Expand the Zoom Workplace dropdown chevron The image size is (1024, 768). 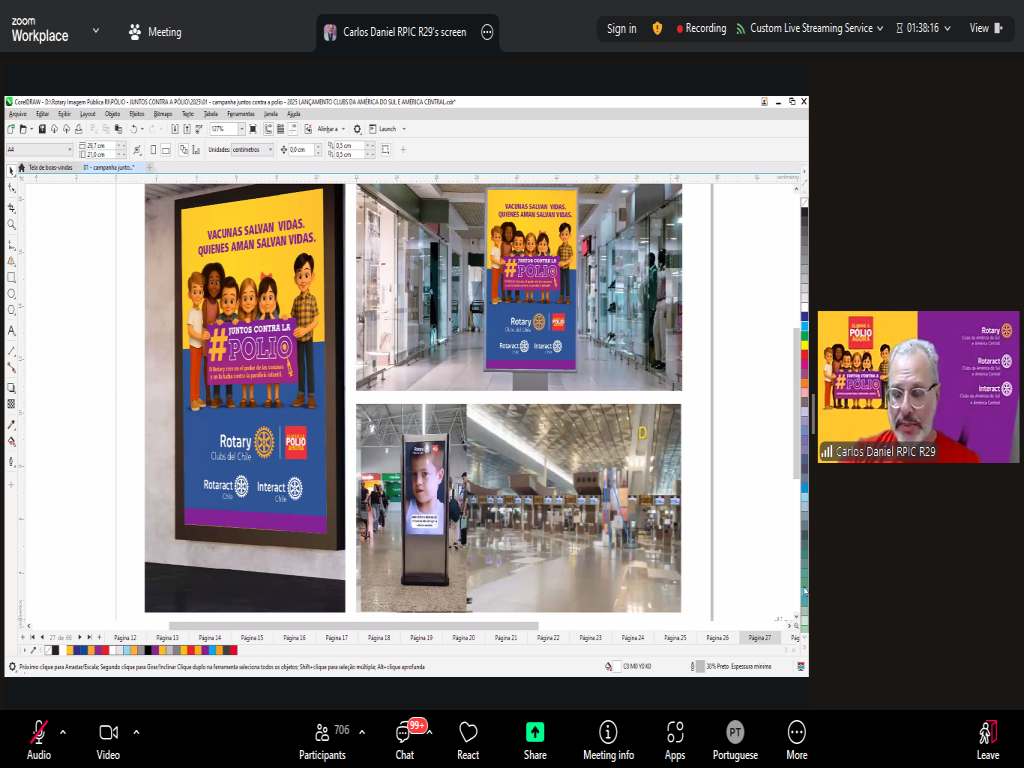click(96, 31)
